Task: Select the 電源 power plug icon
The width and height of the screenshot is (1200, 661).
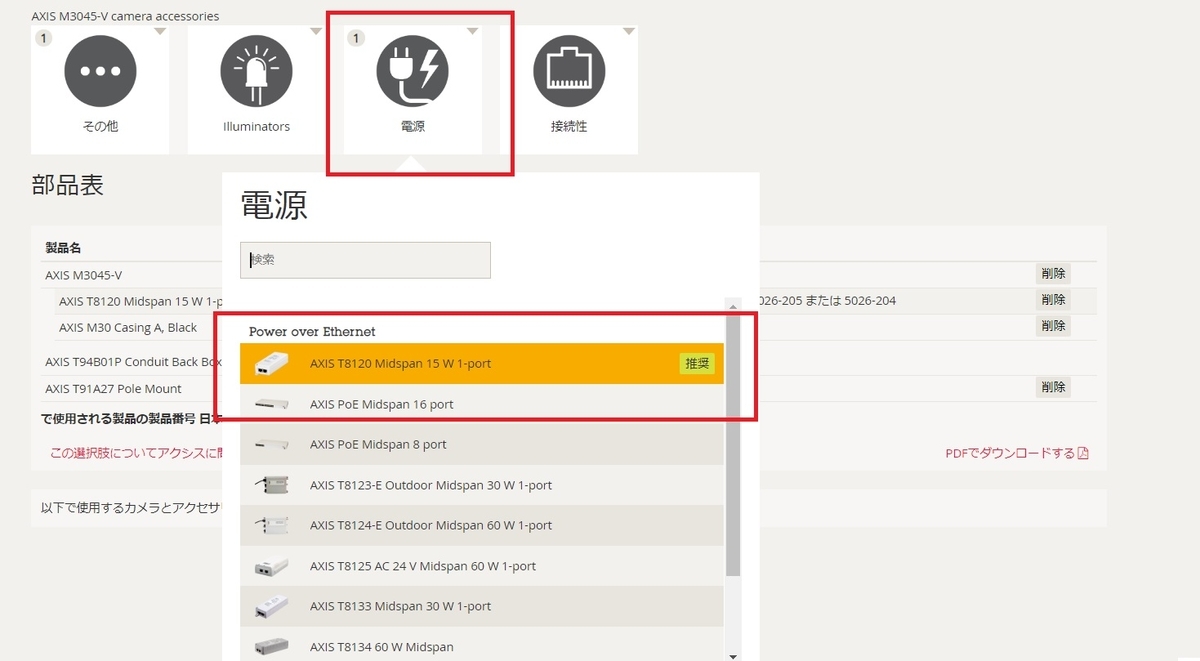Action: point(412,70)
